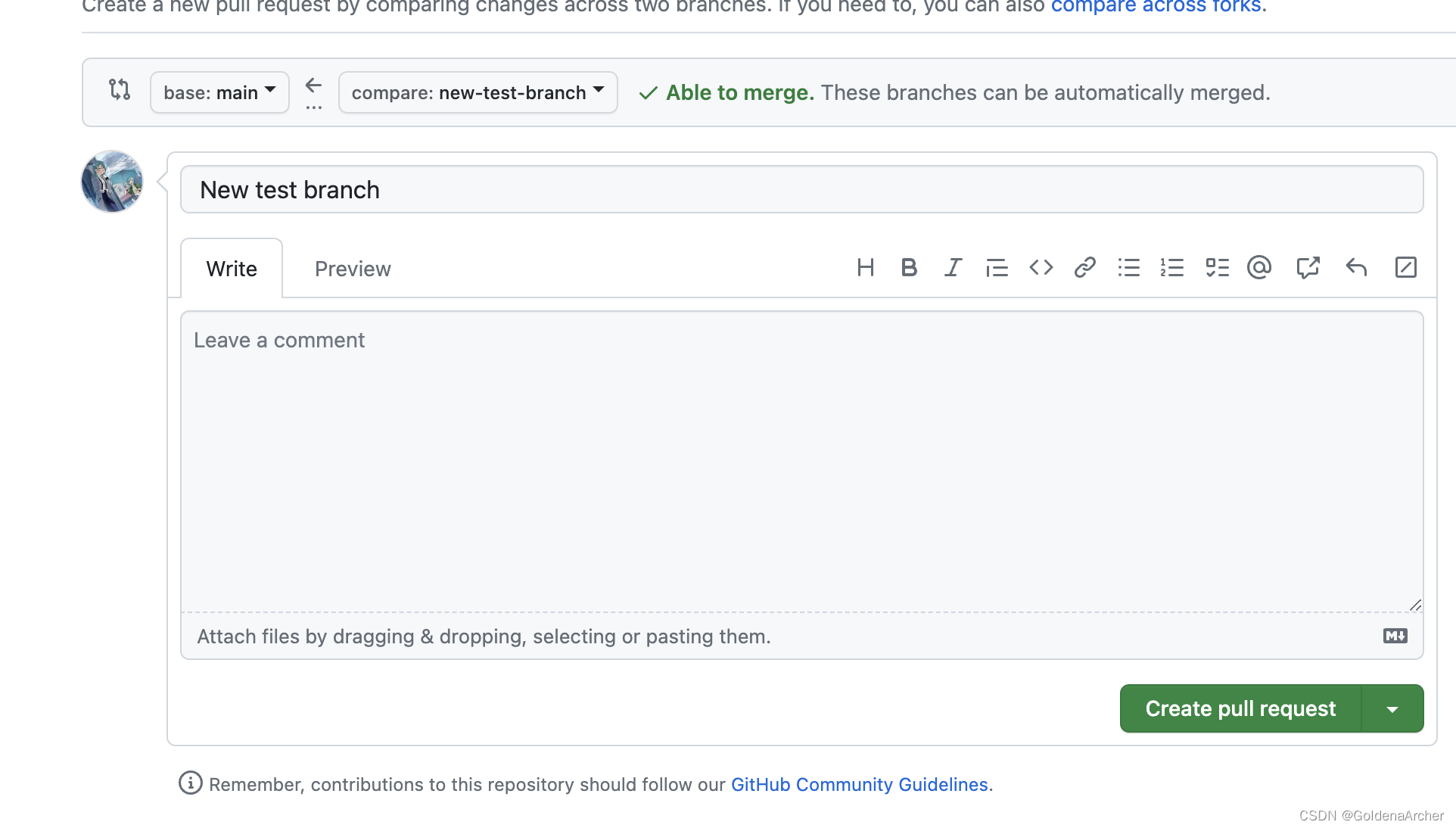This screenshot has height=828, width=1456.
Task: Open the compare across forks link
Action: (x=1156, y=6)
